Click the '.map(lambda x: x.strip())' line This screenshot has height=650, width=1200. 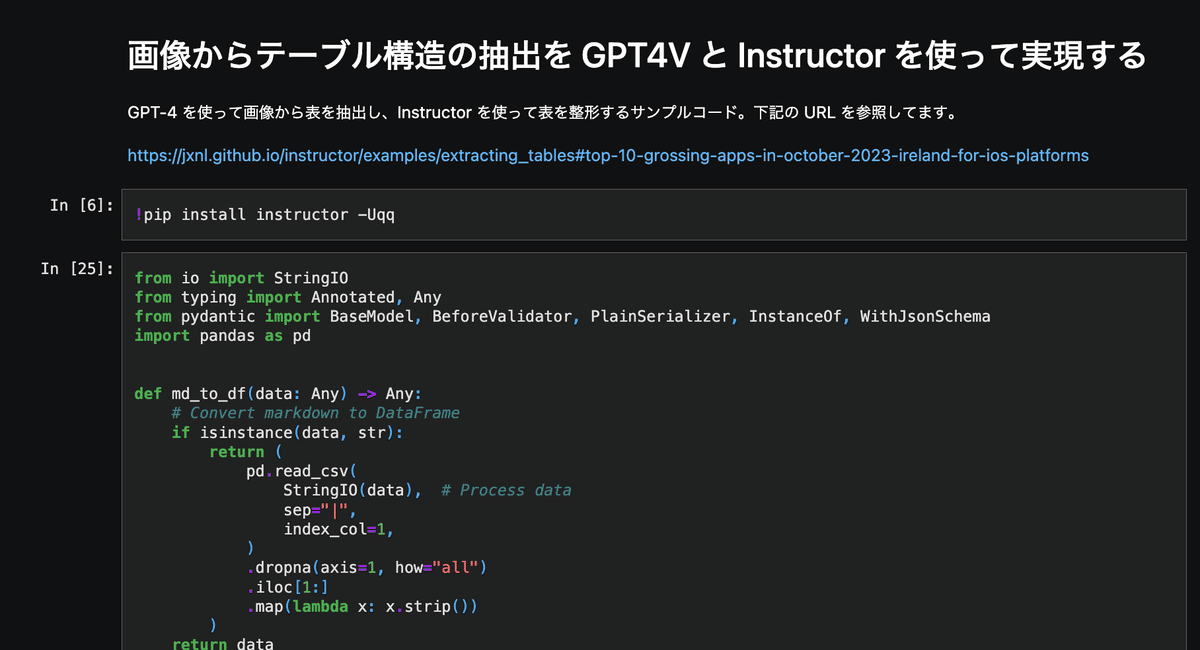tap(362, 606)
